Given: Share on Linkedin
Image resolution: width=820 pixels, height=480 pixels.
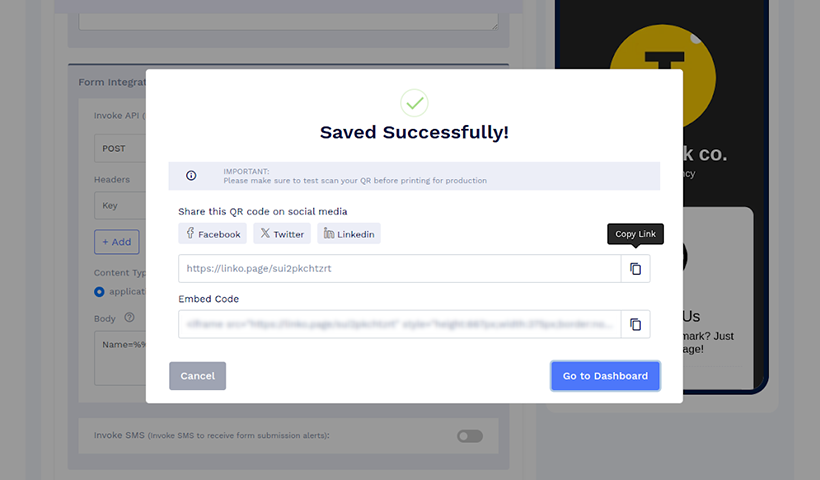Looking at the screenshot, I should [x=349, y=233].
